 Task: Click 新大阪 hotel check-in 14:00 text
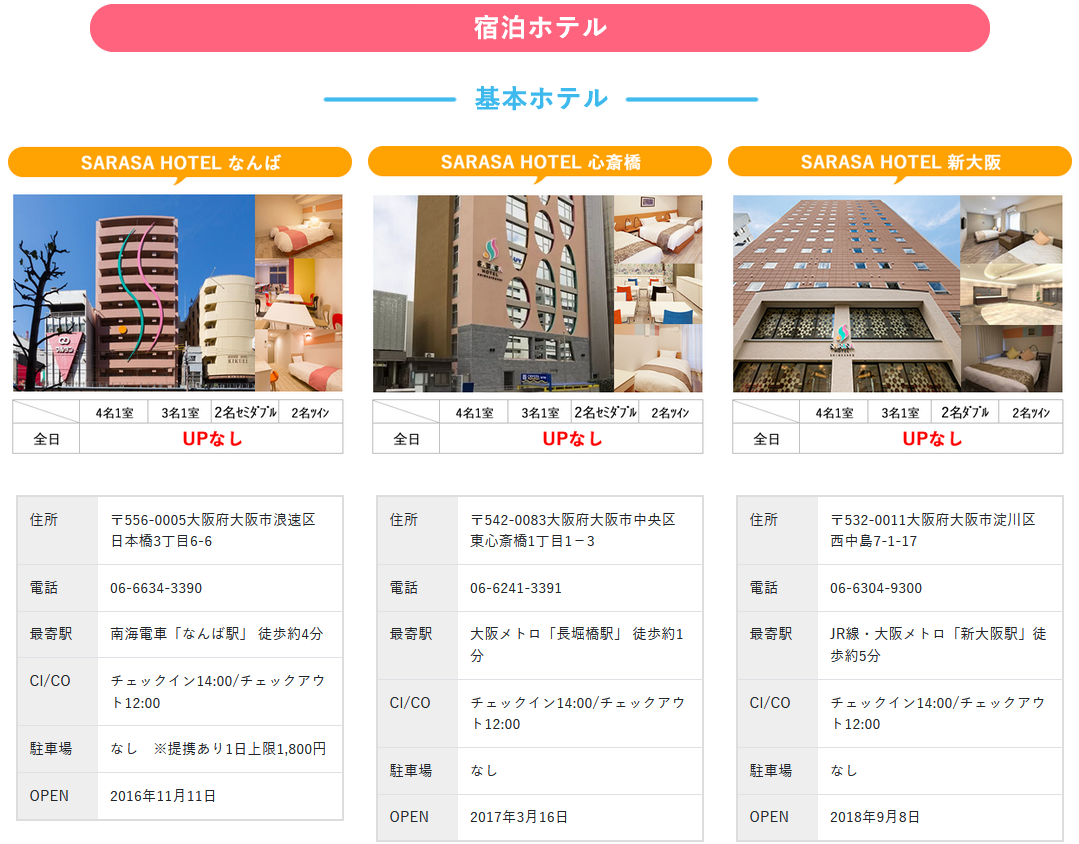click(938, 713)
